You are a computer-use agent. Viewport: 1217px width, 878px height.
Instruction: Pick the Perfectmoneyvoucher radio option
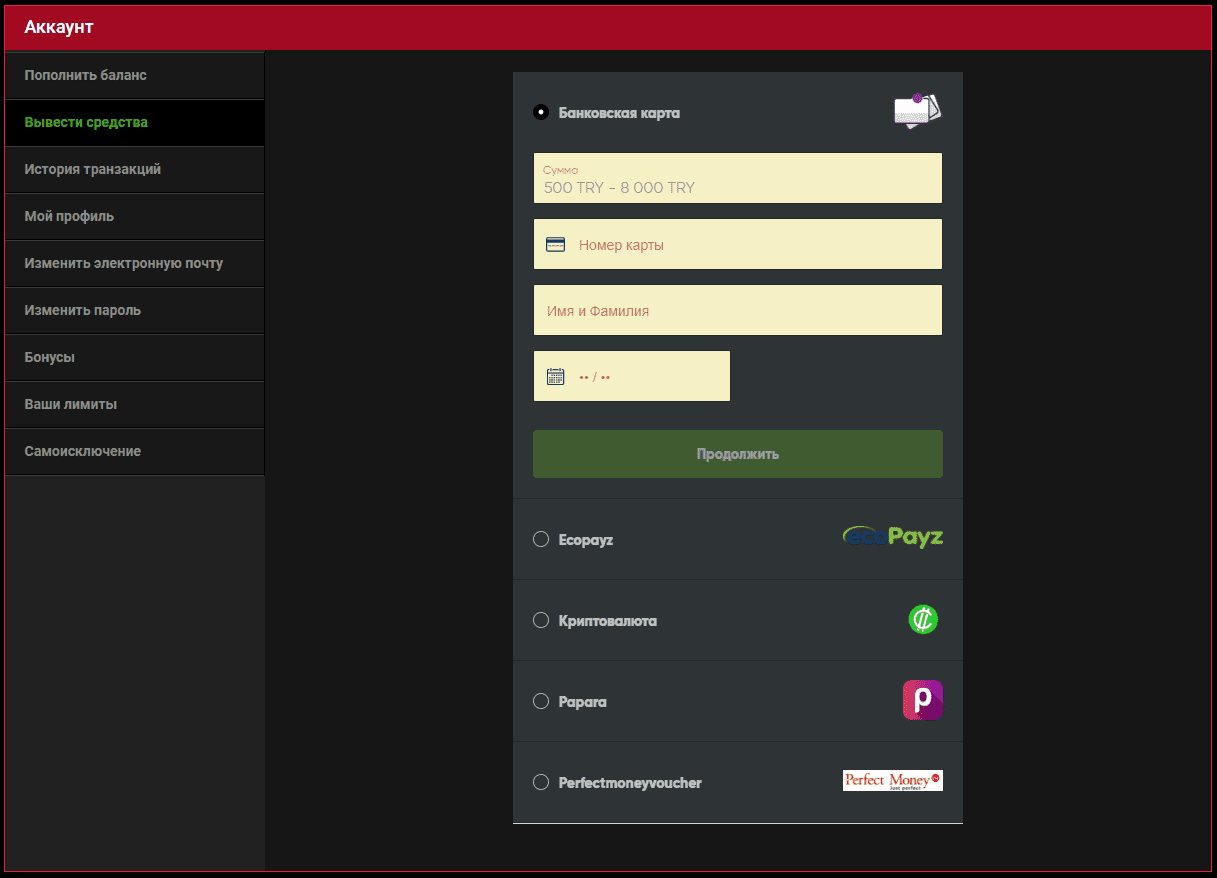[x=541, y=783]
